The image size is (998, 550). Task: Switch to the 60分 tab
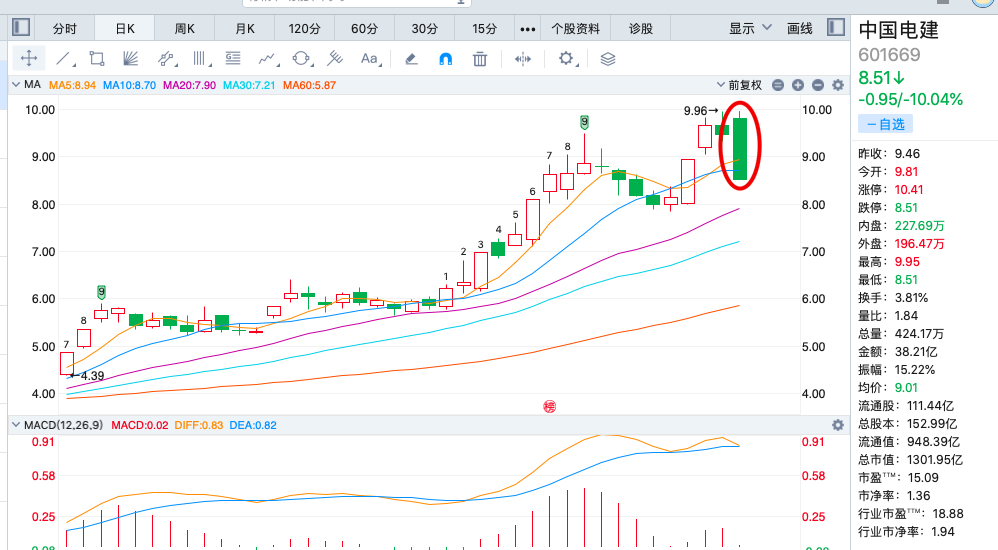point(365,28)
